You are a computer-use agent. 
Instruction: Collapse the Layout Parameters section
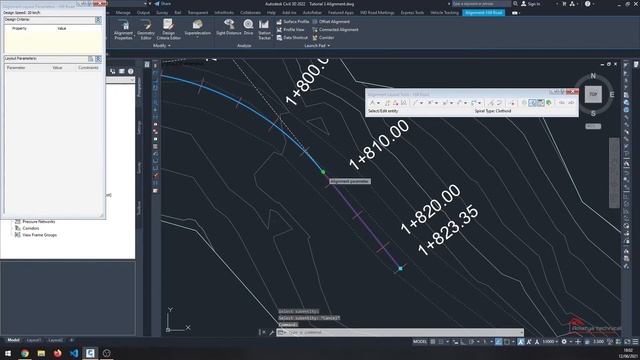tap(98, 59)
